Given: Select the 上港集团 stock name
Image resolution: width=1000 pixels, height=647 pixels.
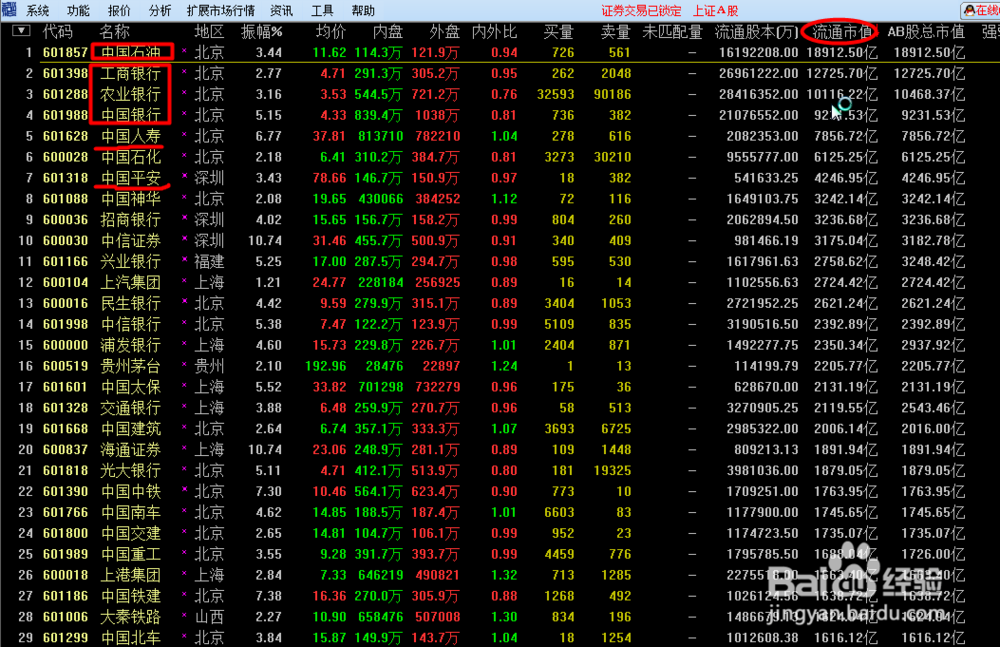Looking at the screenshot, I should pos(130,575).
